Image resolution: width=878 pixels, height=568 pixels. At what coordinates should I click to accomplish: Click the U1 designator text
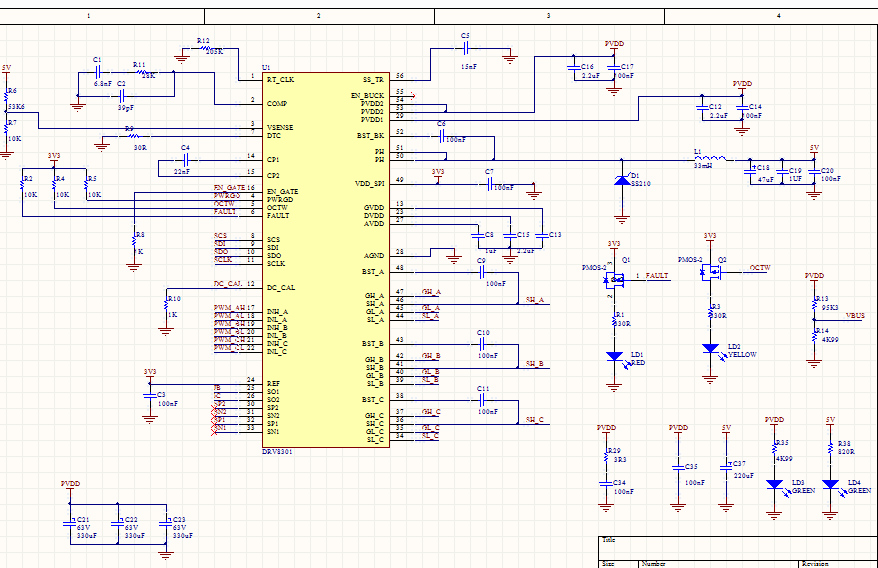click(x=266, y=67)
